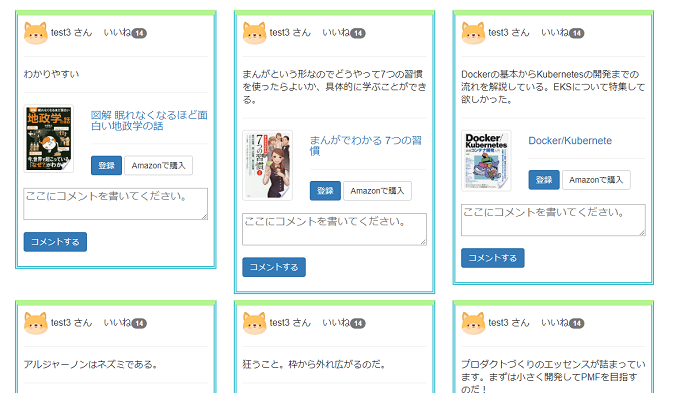This screenshot has width=680, height=393.
Task: Click コメントする button on the Docker card
Action: pyautogui.click(x=493, y=258)
